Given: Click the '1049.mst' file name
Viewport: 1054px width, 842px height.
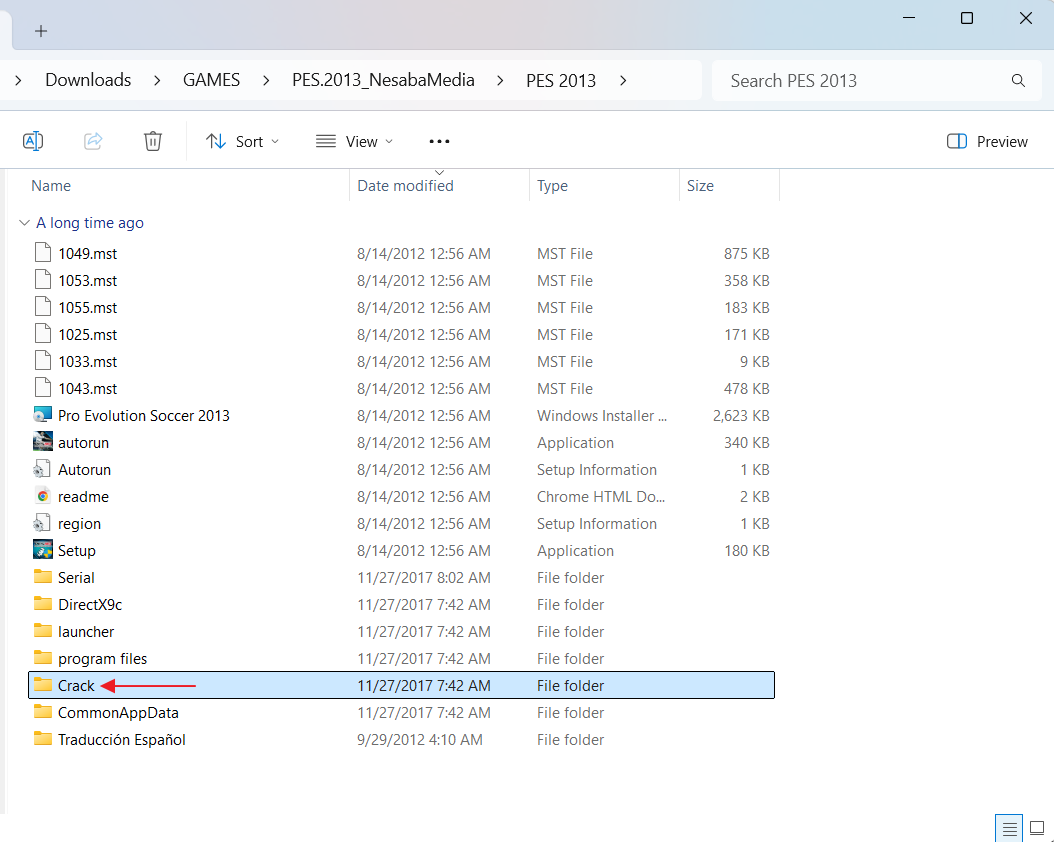Looking at the screenshot, I should (x=87, y=254).
